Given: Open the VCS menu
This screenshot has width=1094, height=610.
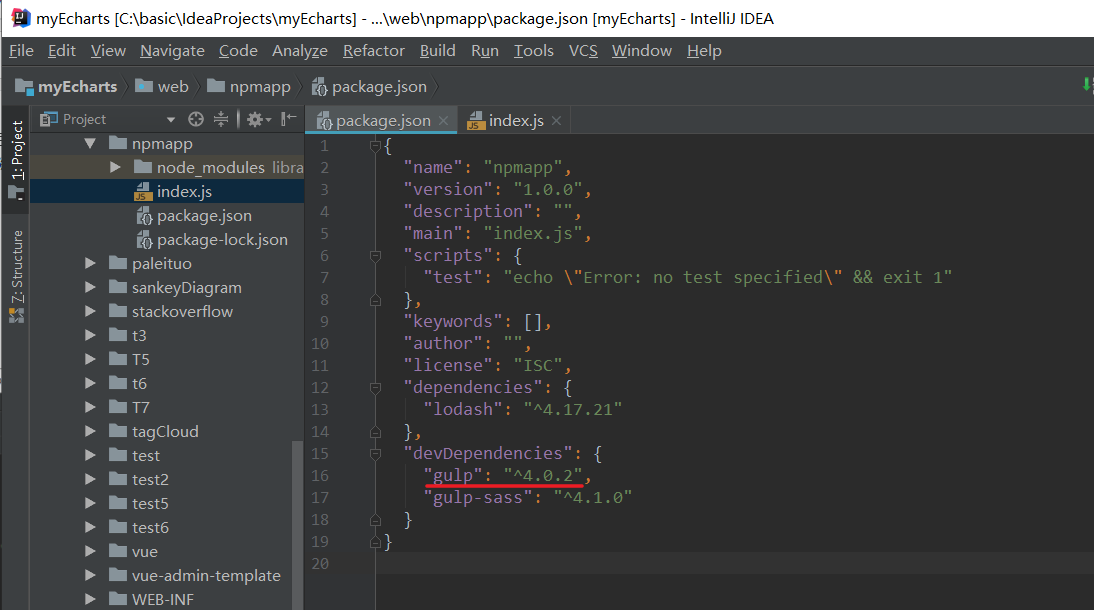Looking at the screenshot, I should (583, 51).
